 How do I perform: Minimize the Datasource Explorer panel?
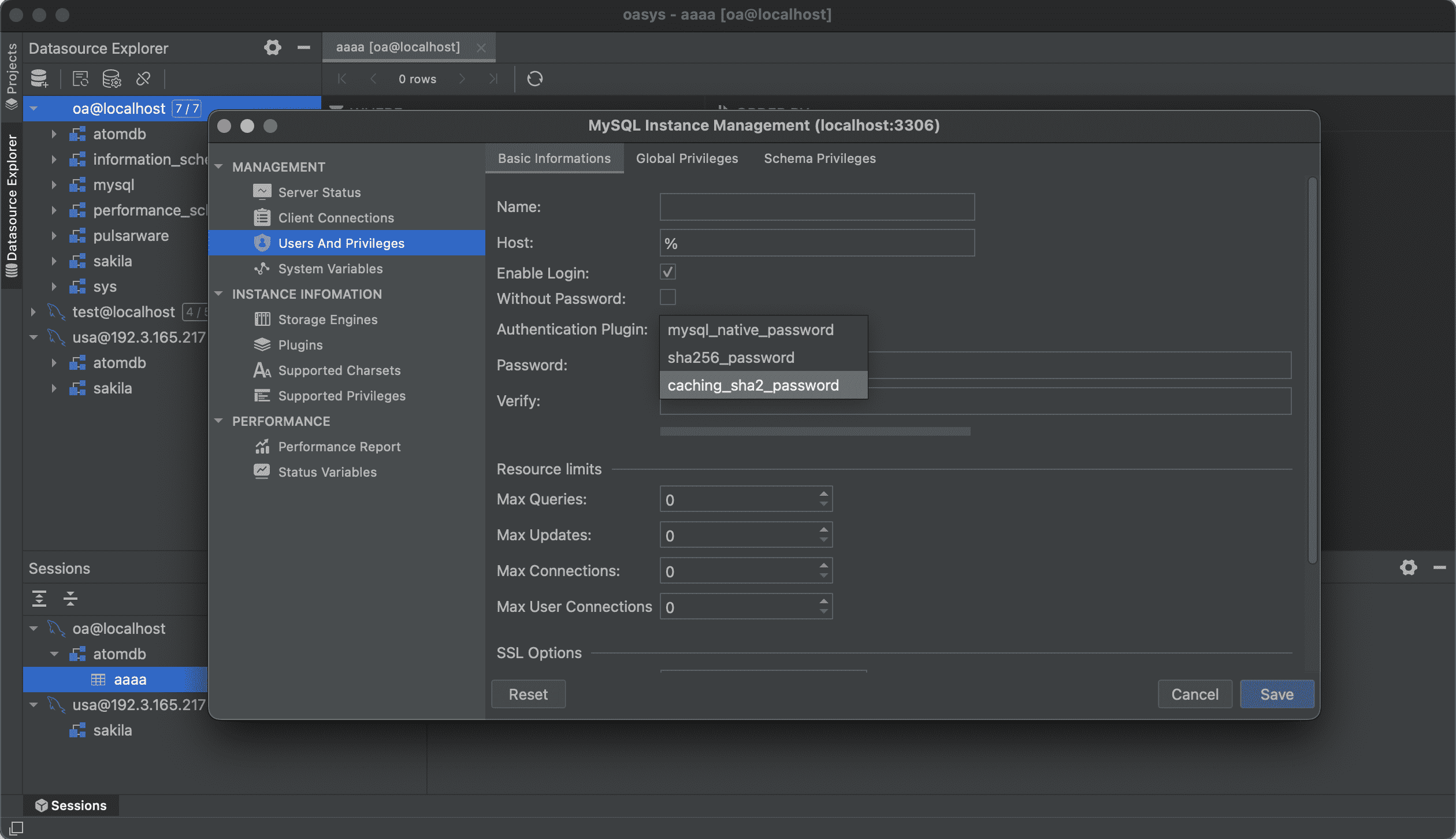point(304,47)
